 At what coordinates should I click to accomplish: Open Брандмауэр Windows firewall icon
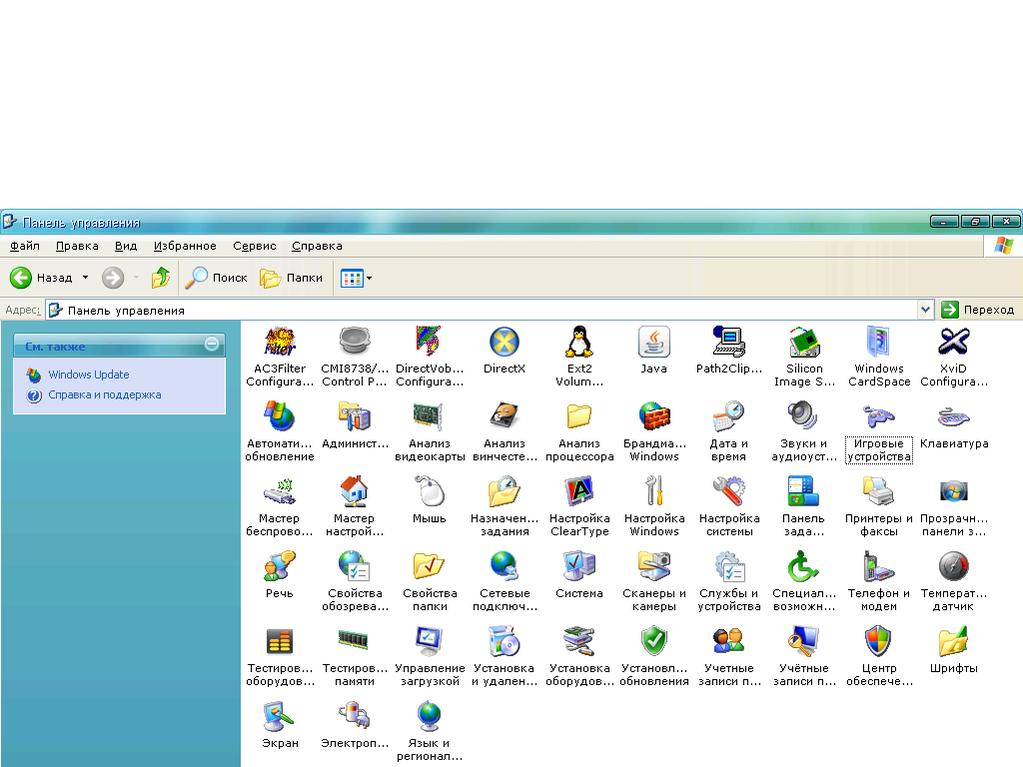coord(654,418)
